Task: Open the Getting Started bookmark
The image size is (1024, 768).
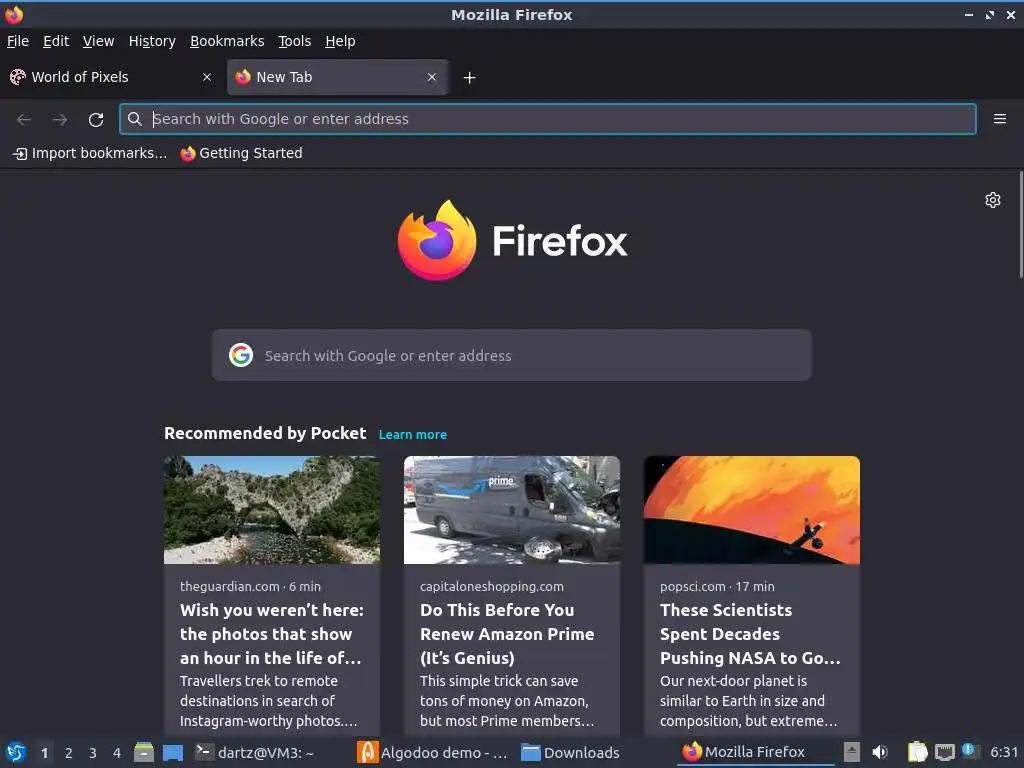Action: 242,153
